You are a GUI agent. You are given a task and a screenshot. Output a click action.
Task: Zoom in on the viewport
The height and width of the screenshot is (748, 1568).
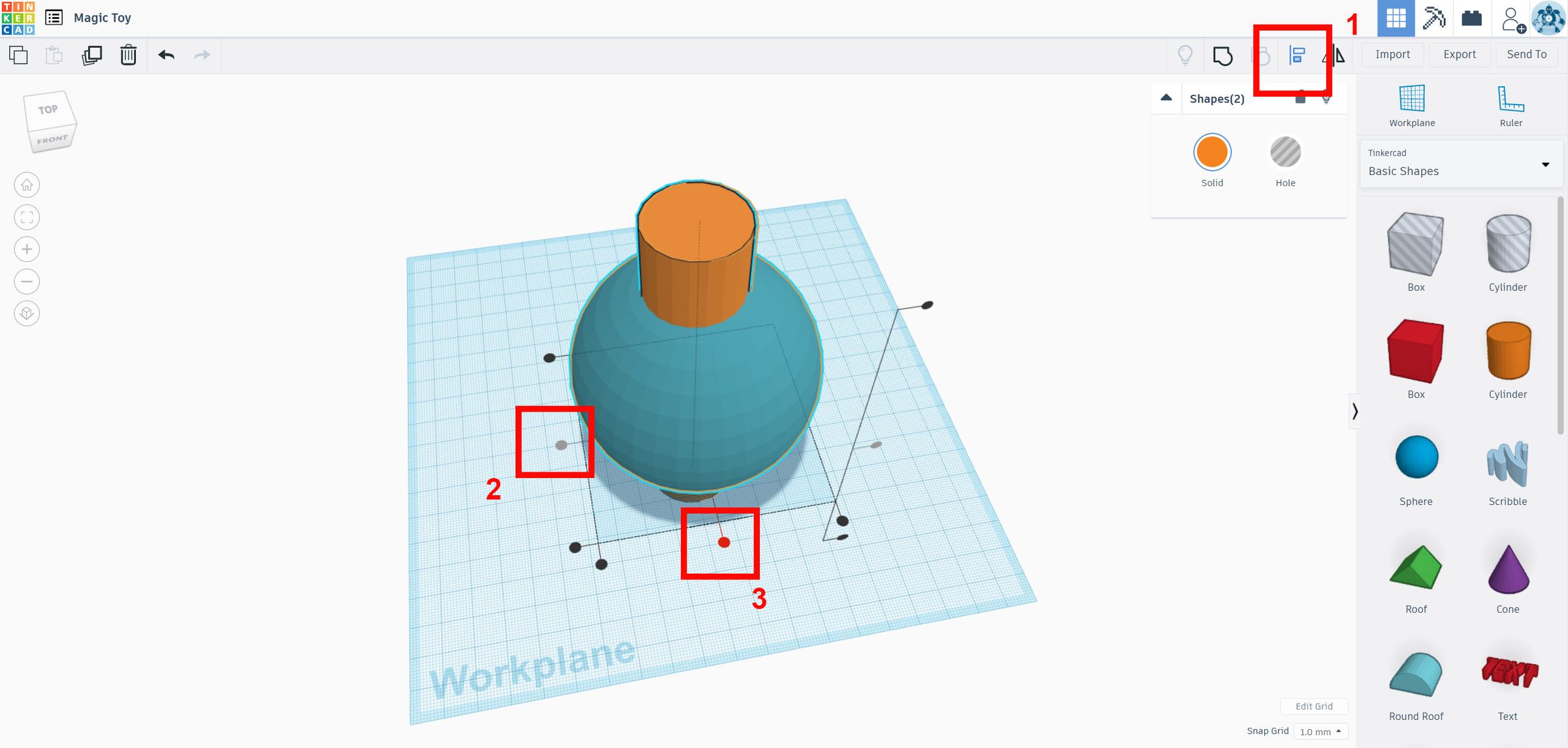coord(27,249)
